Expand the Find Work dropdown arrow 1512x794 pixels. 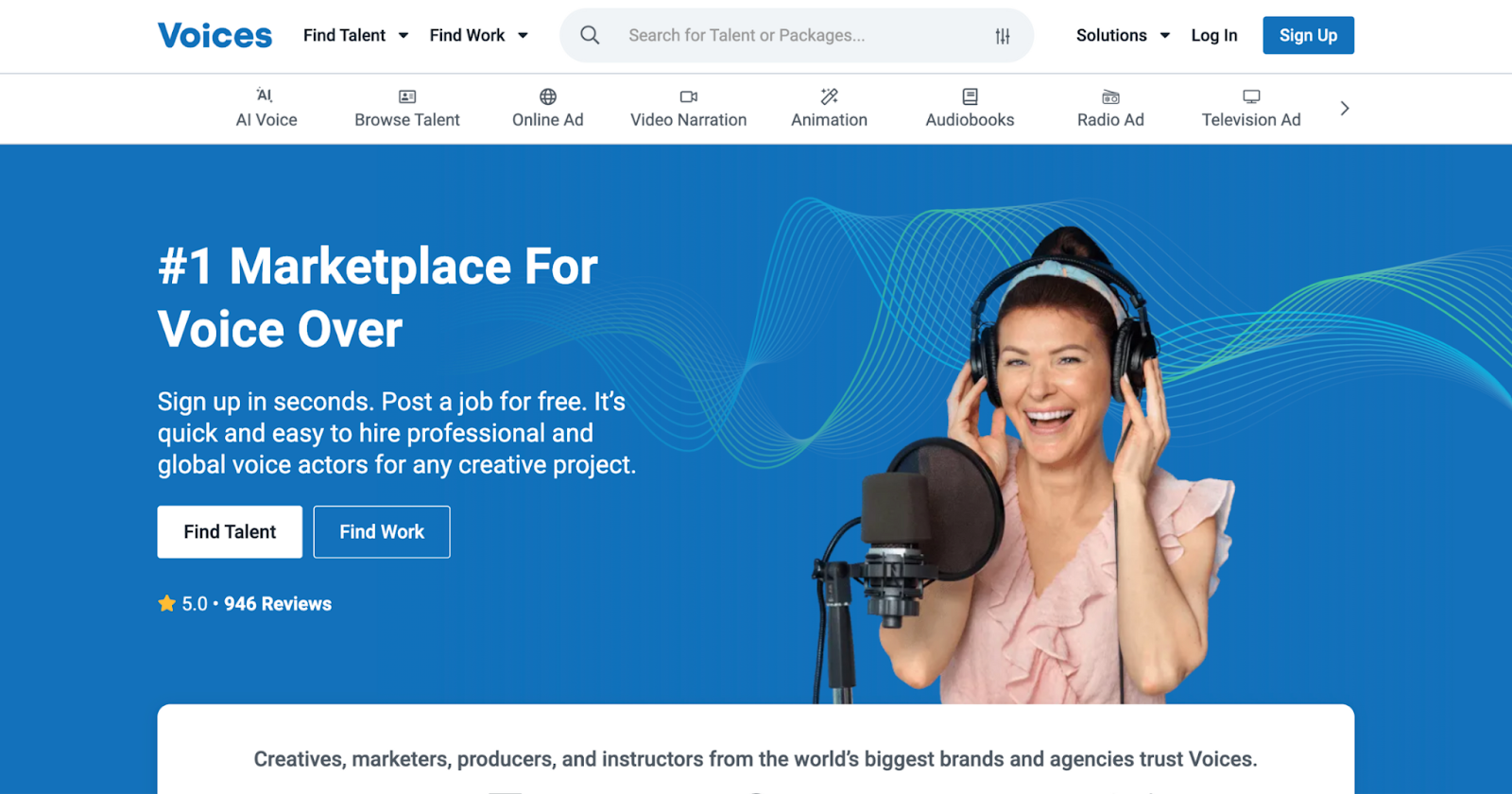[x=523, y=36]
